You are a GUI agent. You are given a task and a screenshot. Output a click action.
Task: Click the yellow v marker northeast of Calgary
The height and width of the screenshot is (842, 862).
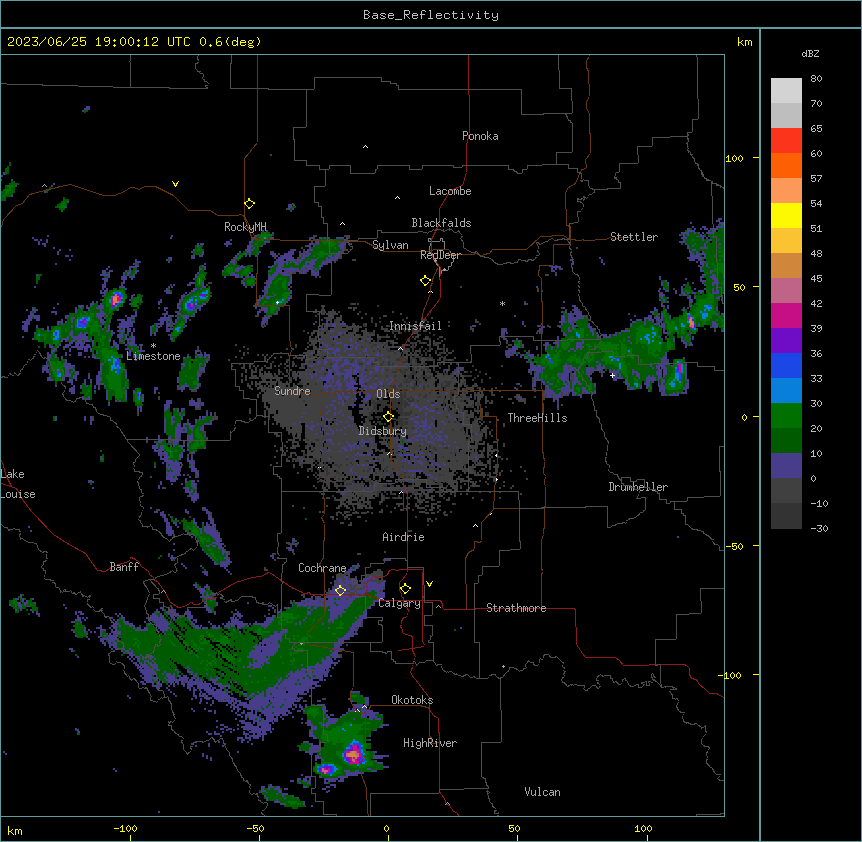click(x=429, y=584)
